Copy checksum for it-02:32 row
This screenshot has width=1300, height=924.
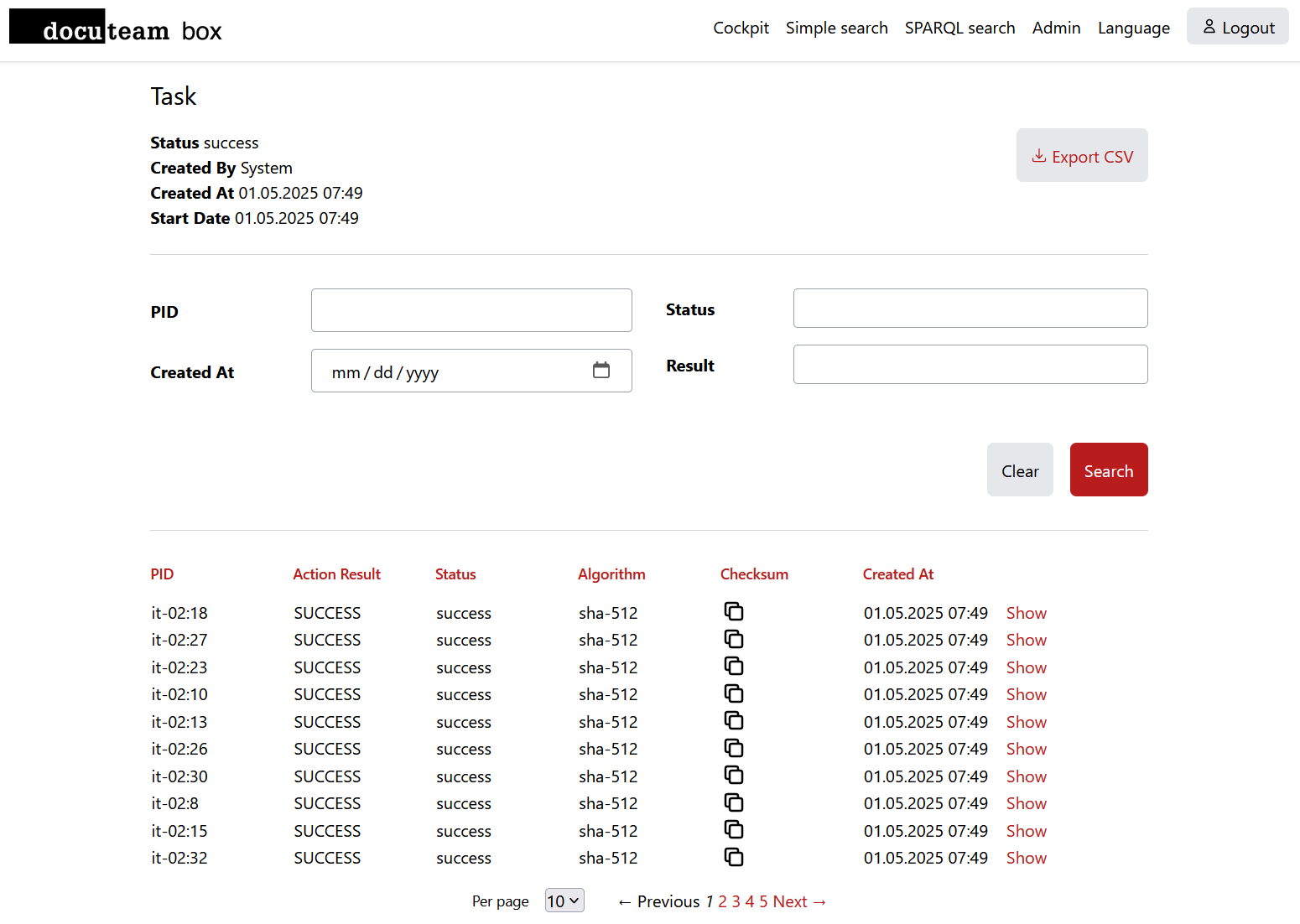click(734, 857)
